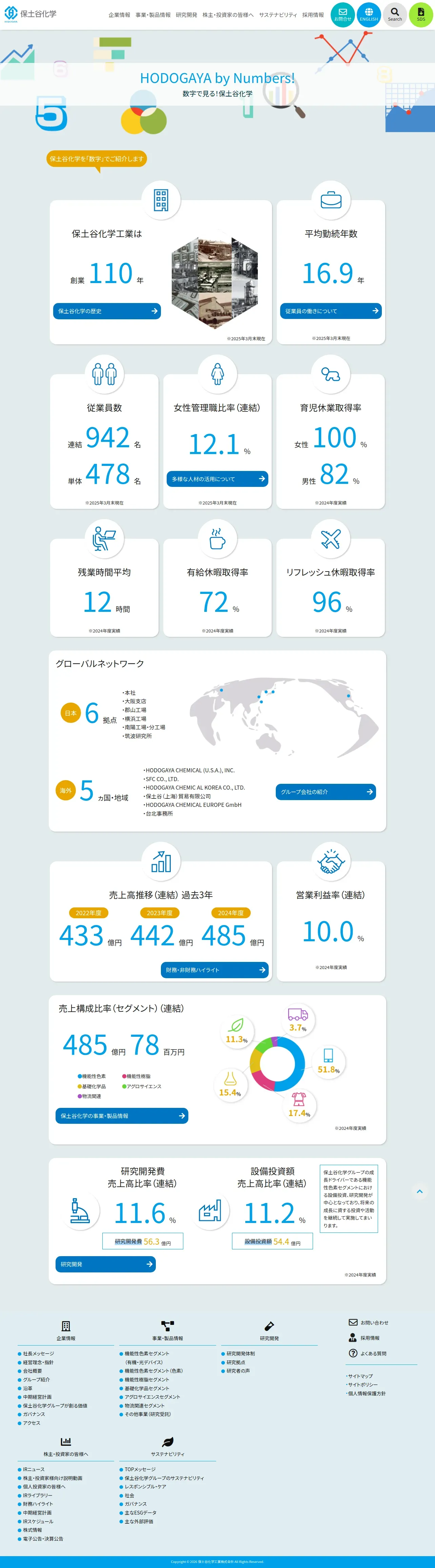435x1568 pixels.
Task: Click the truck icon at 3.7%
Action: point(298,1014)
